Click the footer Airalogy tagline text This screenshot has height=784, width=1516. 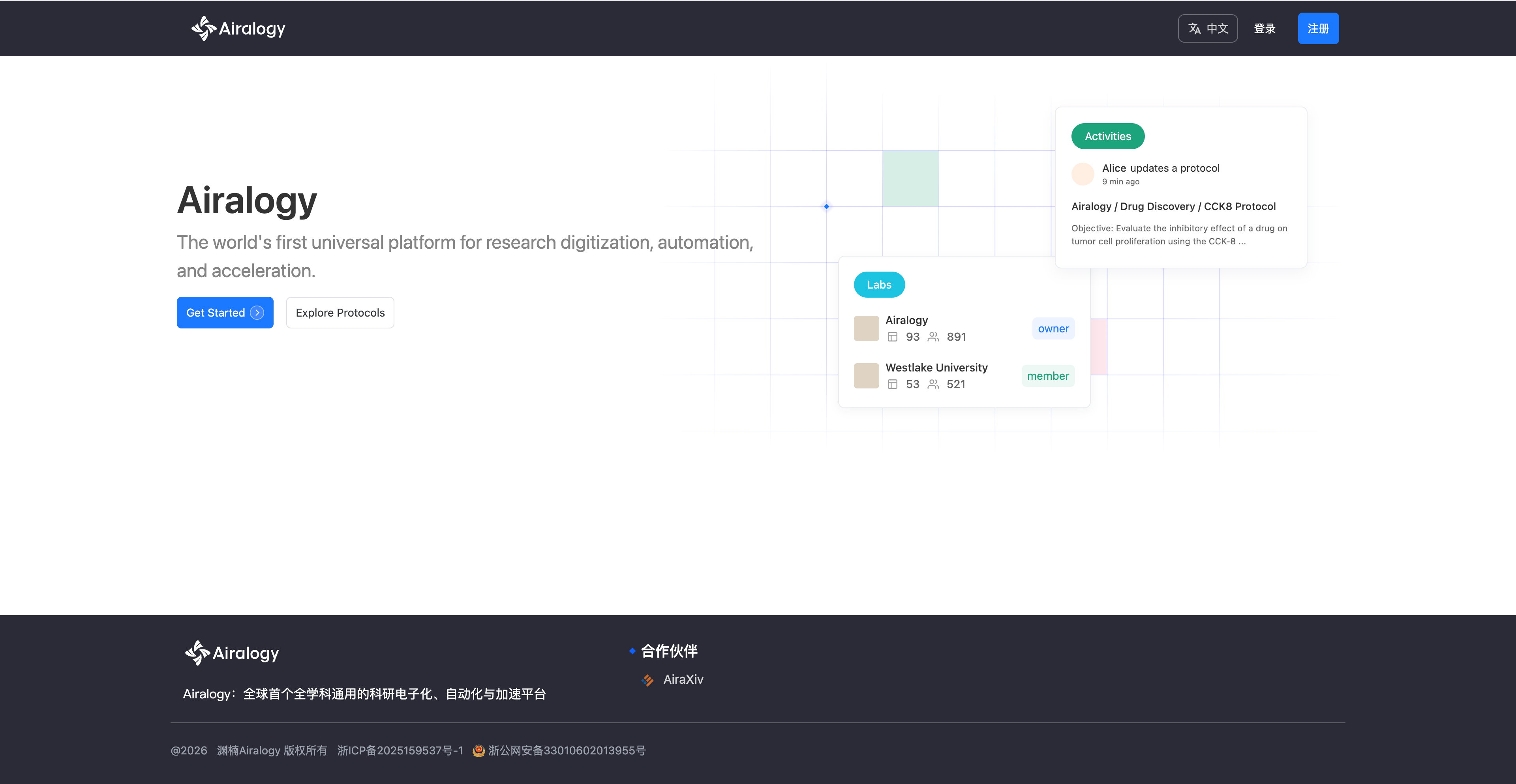[x=364, y=694]
